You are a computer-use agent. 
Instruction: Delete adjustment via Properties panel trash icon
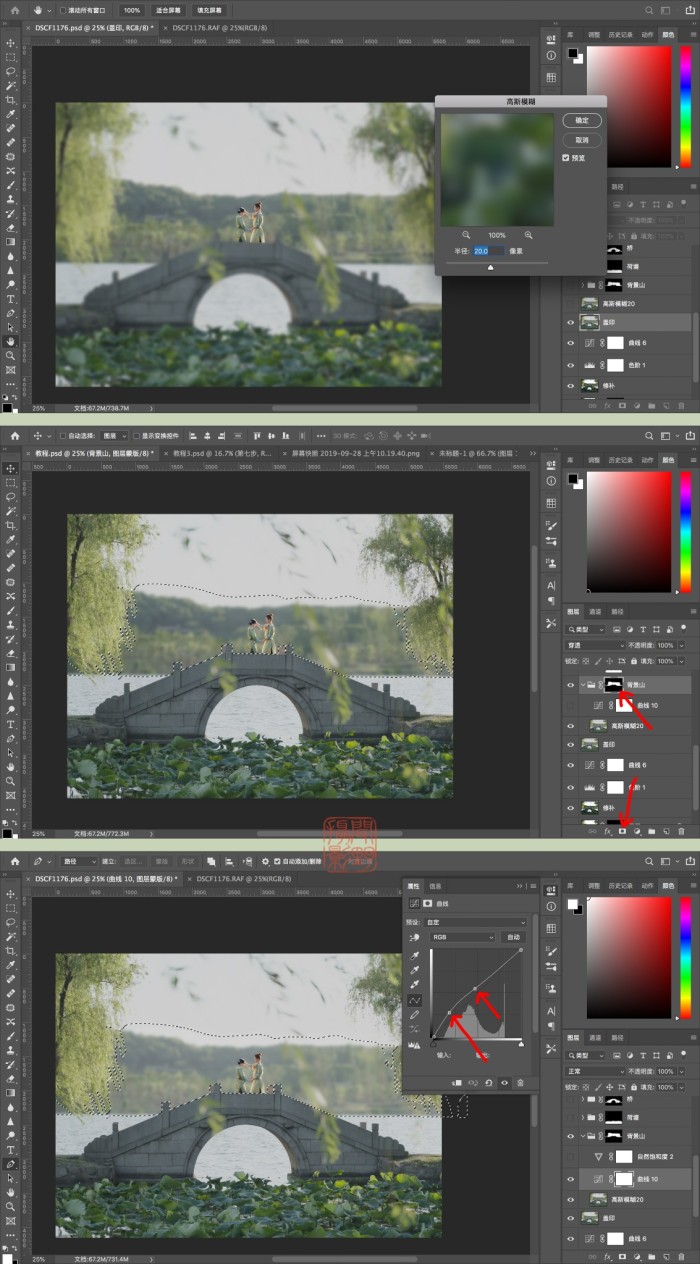[x=520, y=1083]
